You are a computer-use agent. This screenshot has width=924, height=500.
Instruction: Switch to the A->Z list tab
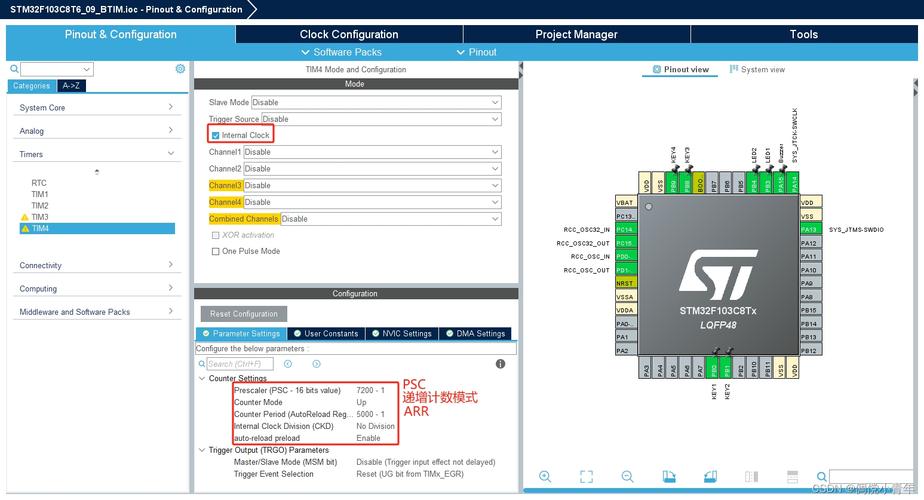pyautogui.click(x=71, y=85)
